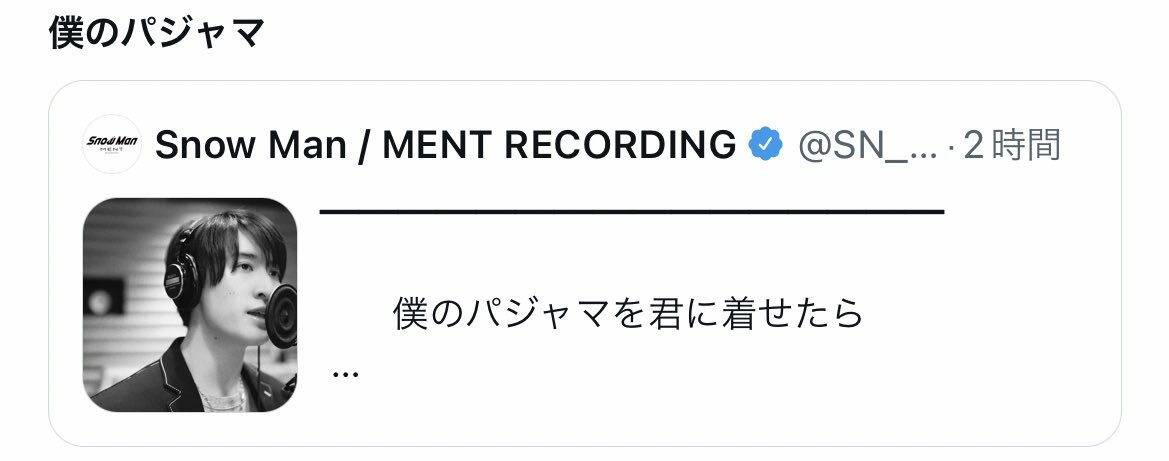Click the パジャマ characters in the top heading

[194, 32]
